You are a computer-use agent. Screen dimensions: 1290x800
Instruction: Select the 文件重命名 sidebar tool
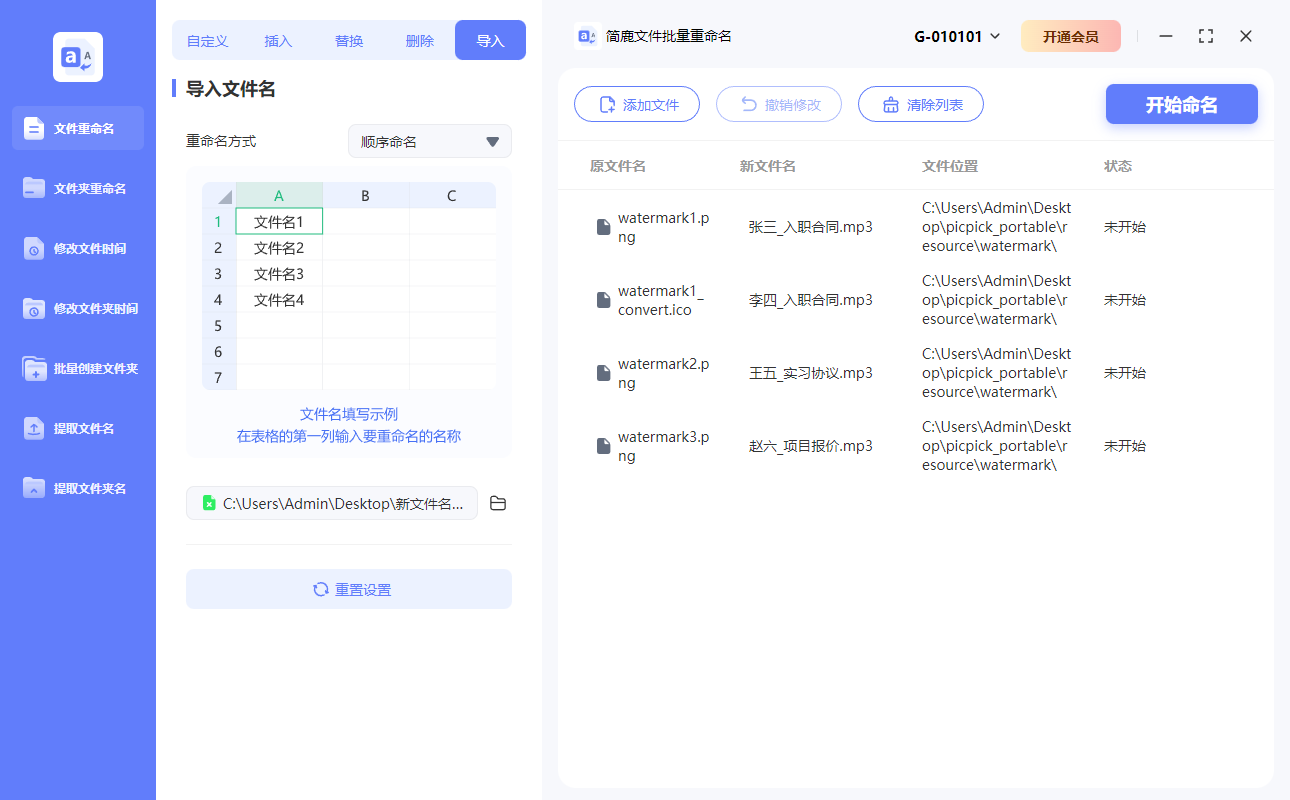click(x=77, y=128)
